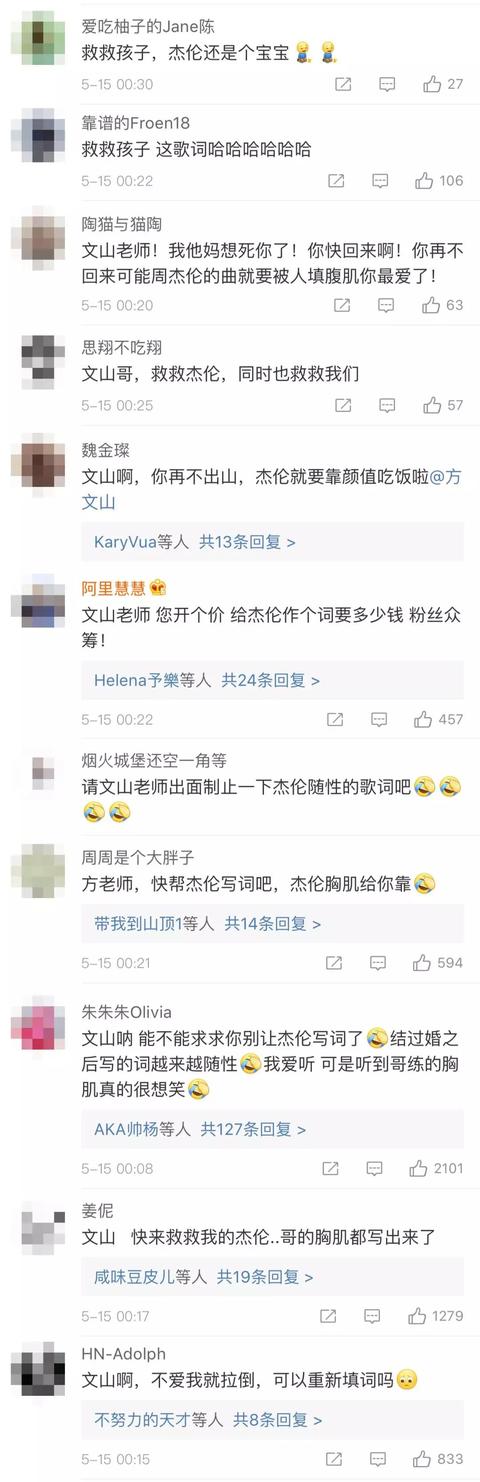Toggle like on the 2101-like comment
The height and width of the screenshot is (1482, 480).
(x=417, y=1168)
